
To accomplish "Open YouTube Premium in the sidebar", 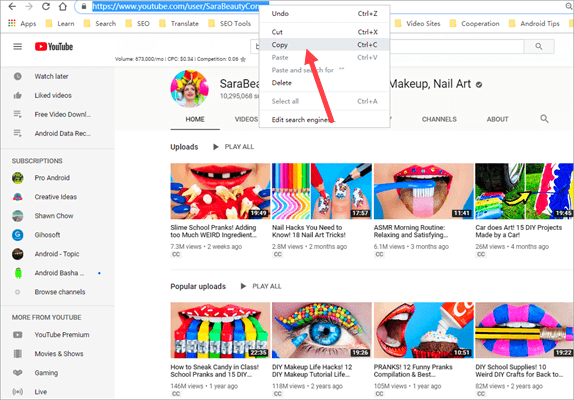I will click(x=62, y=334).
